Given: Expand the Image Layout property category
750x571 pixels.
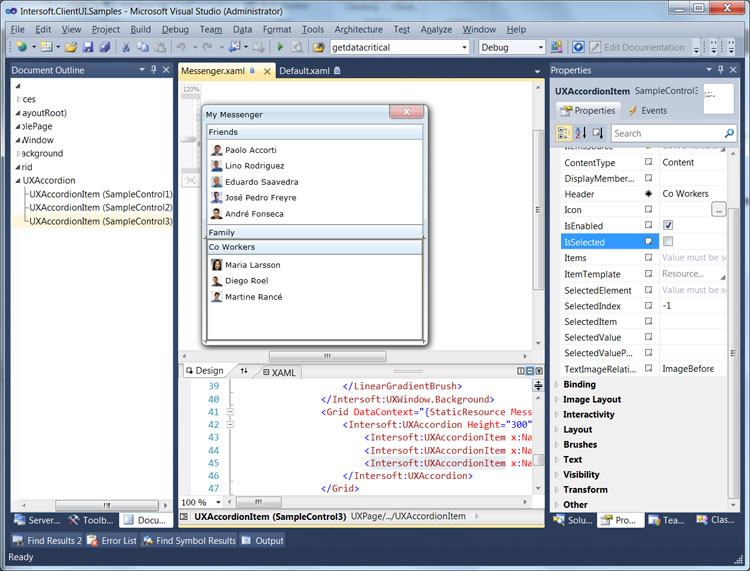Looking at the screenshot, I should (x=556, y=399).
